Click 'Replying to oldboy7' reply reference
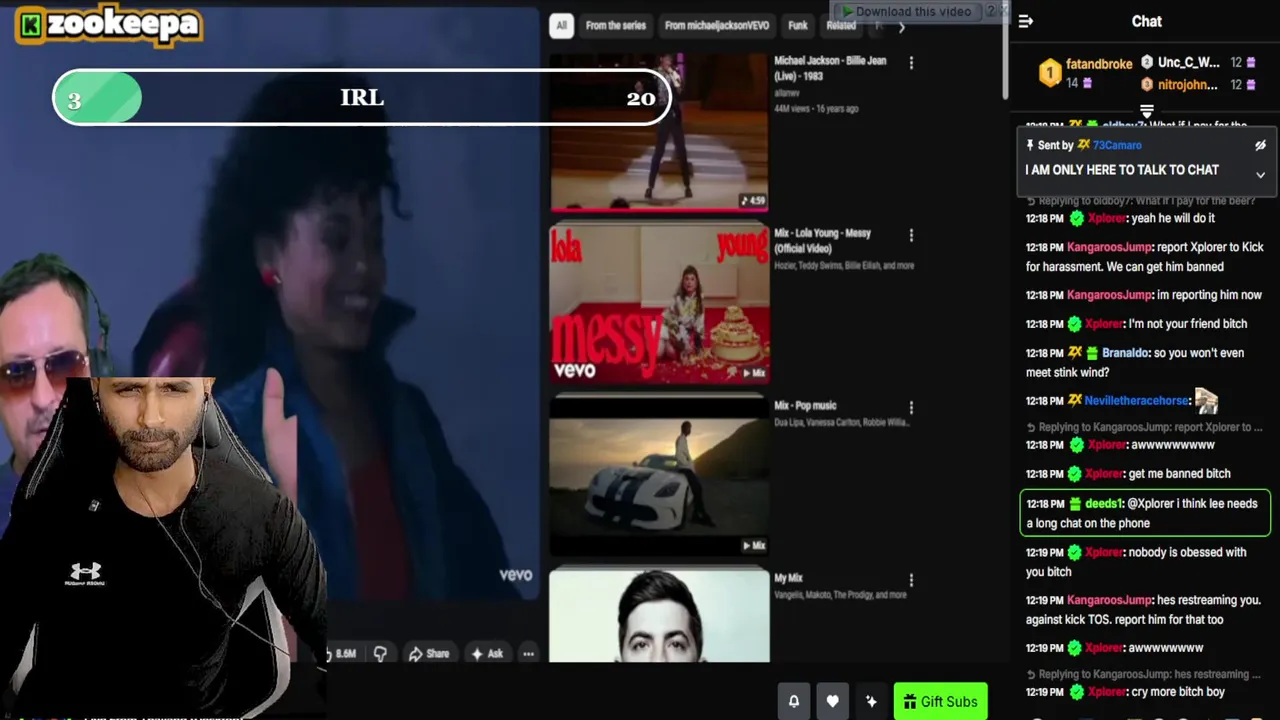Image resolution: width=1280 pixels, height=720 pixels. [x=1140, y=201]
